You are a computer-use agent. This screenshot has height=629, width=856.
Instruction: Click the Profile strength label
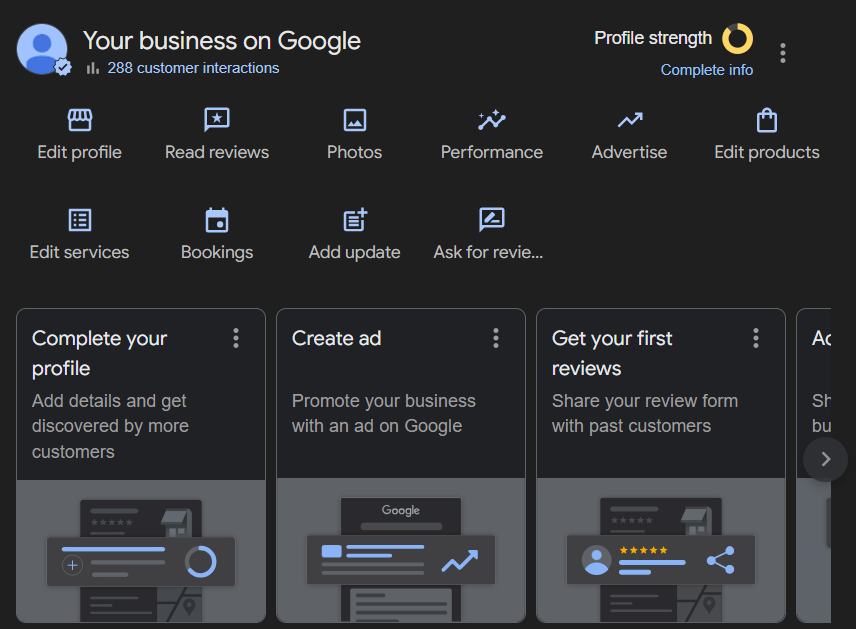653,38
